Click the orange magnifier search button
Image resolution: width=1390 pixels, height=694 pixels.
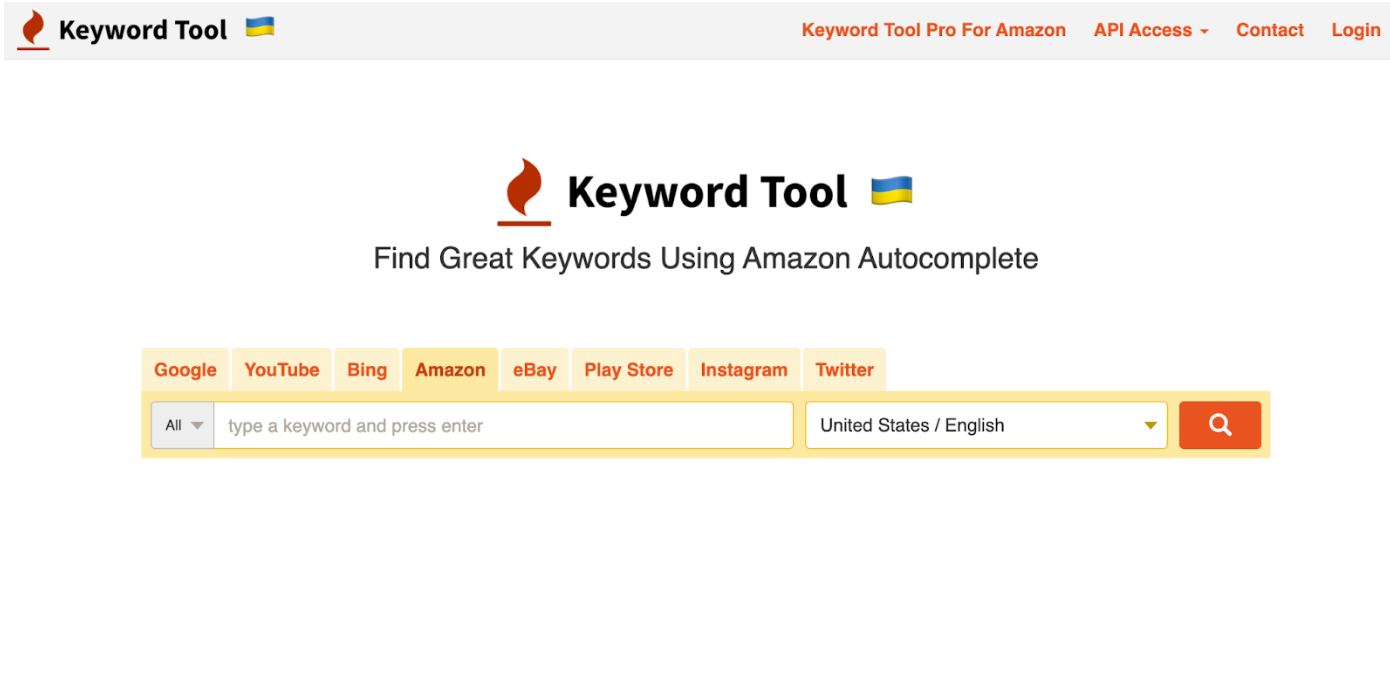[1220, 425]
